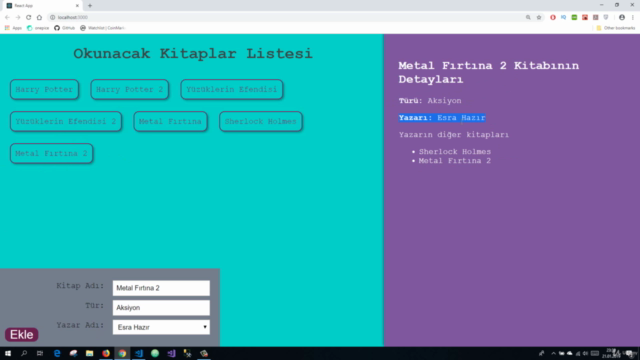Screen dimensions: 640x360
Task: Click the zoom magnifier icon in address bar
Action: point(528,18)
